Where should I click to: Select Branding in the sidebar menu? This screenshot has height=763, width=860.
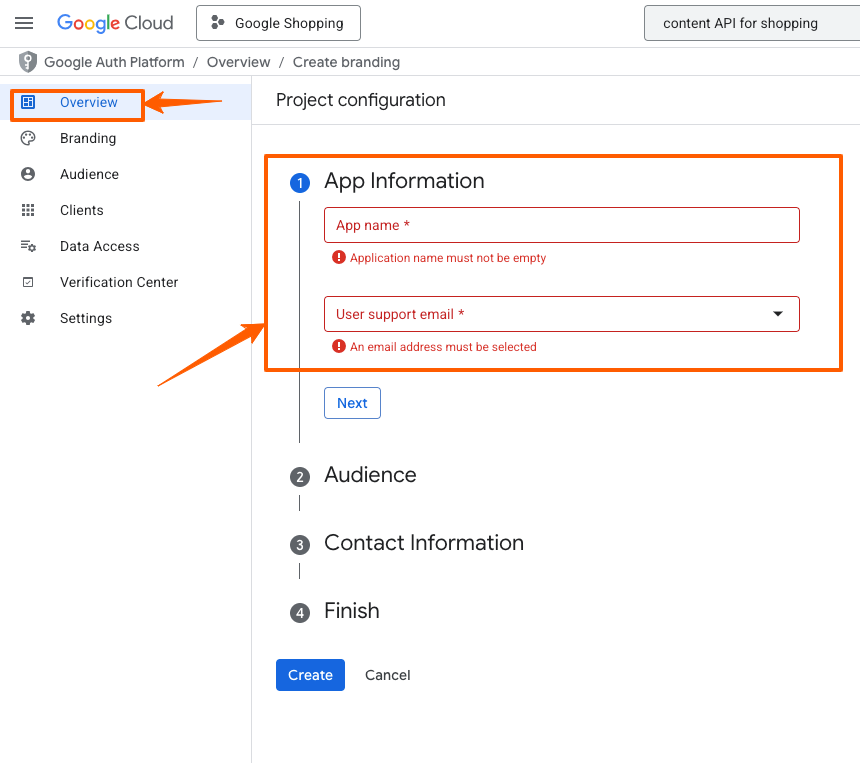point(88,138)
